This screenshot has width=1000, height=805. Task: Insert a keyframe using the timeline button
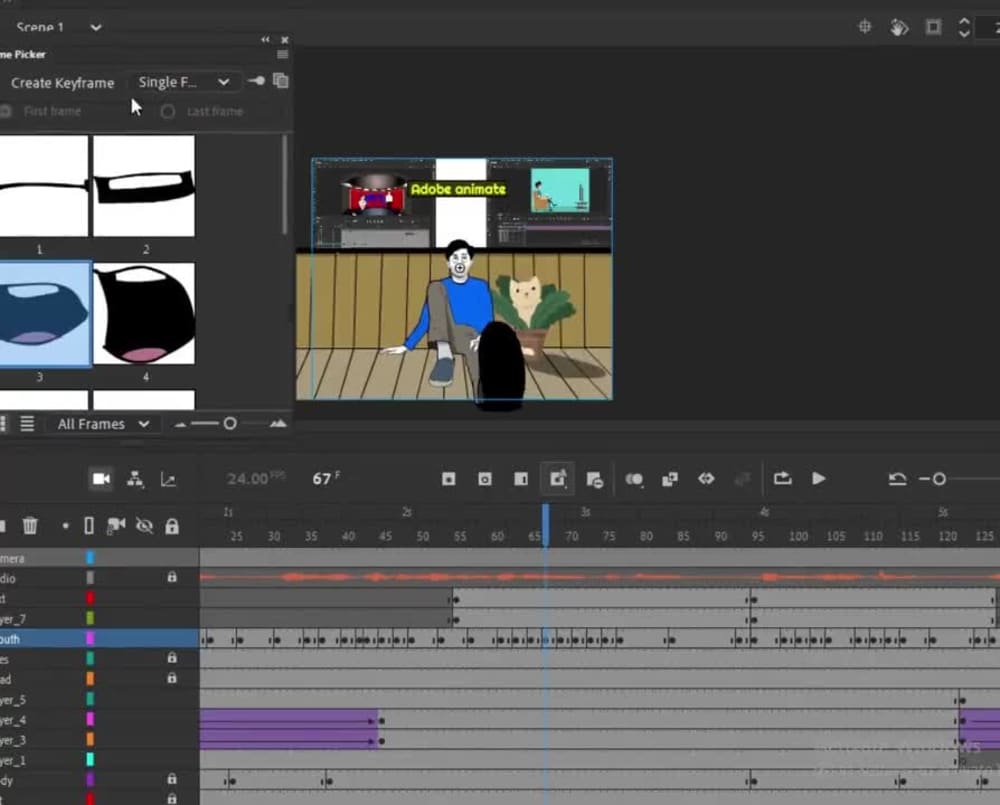coord(449,478)
